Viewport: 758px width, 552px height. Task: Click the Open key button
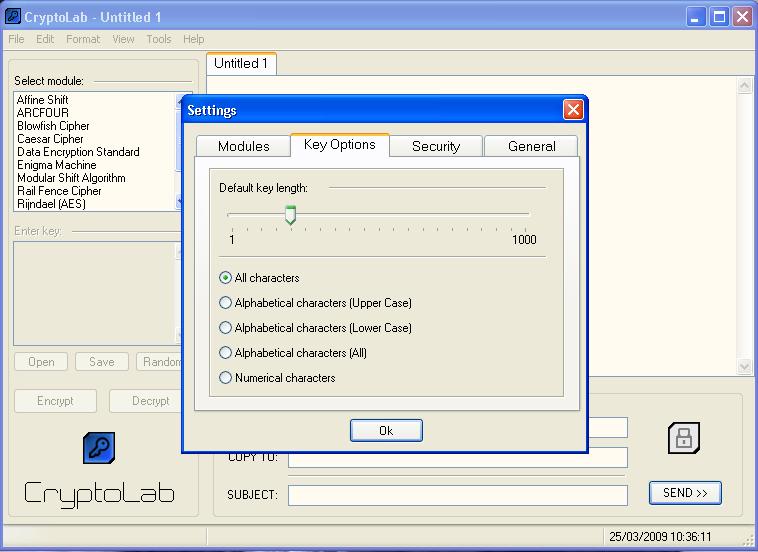coord(41,362)
